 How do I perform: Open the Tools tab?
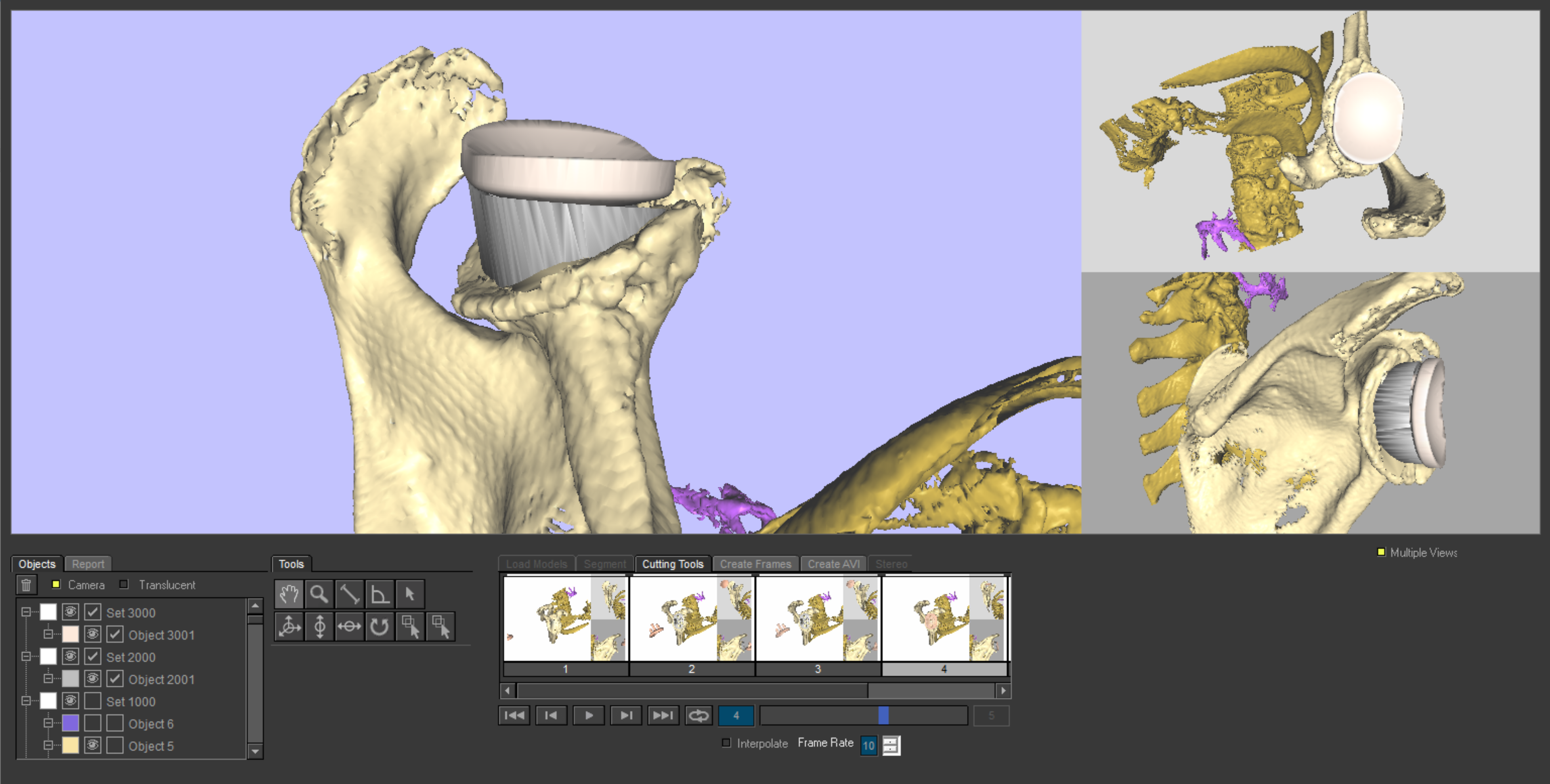291,564
